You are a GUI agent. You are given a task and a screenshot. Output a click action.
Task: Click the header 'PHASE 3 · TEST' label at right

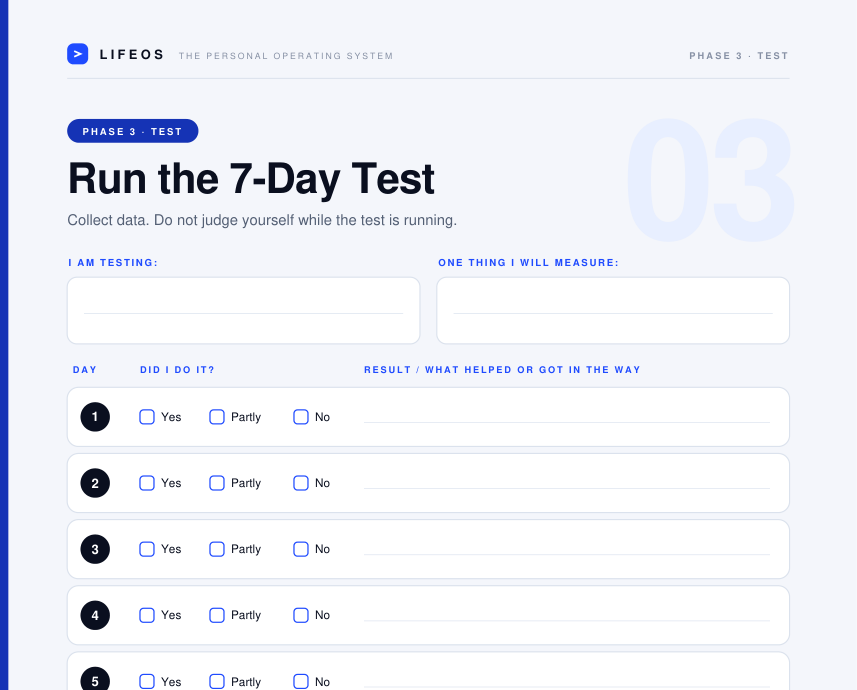(738, 56)
